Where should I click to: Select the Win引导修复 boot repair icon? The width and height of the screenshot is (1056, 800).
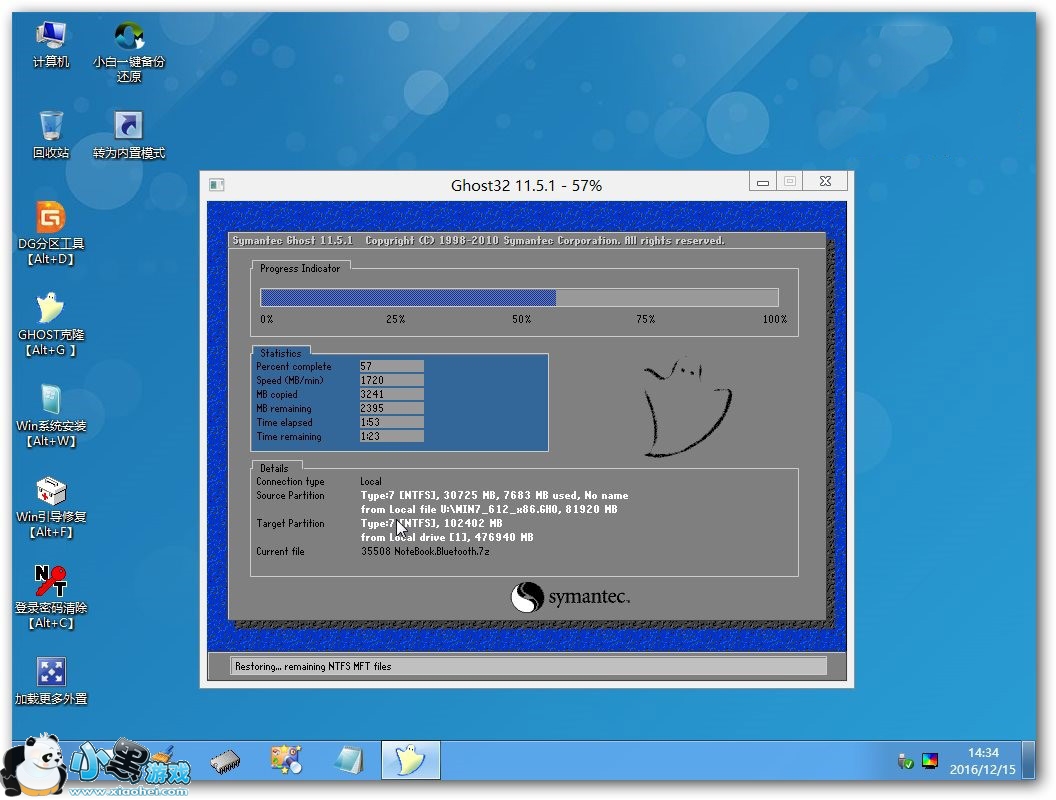pyautogui.click(x=51, y=491)
